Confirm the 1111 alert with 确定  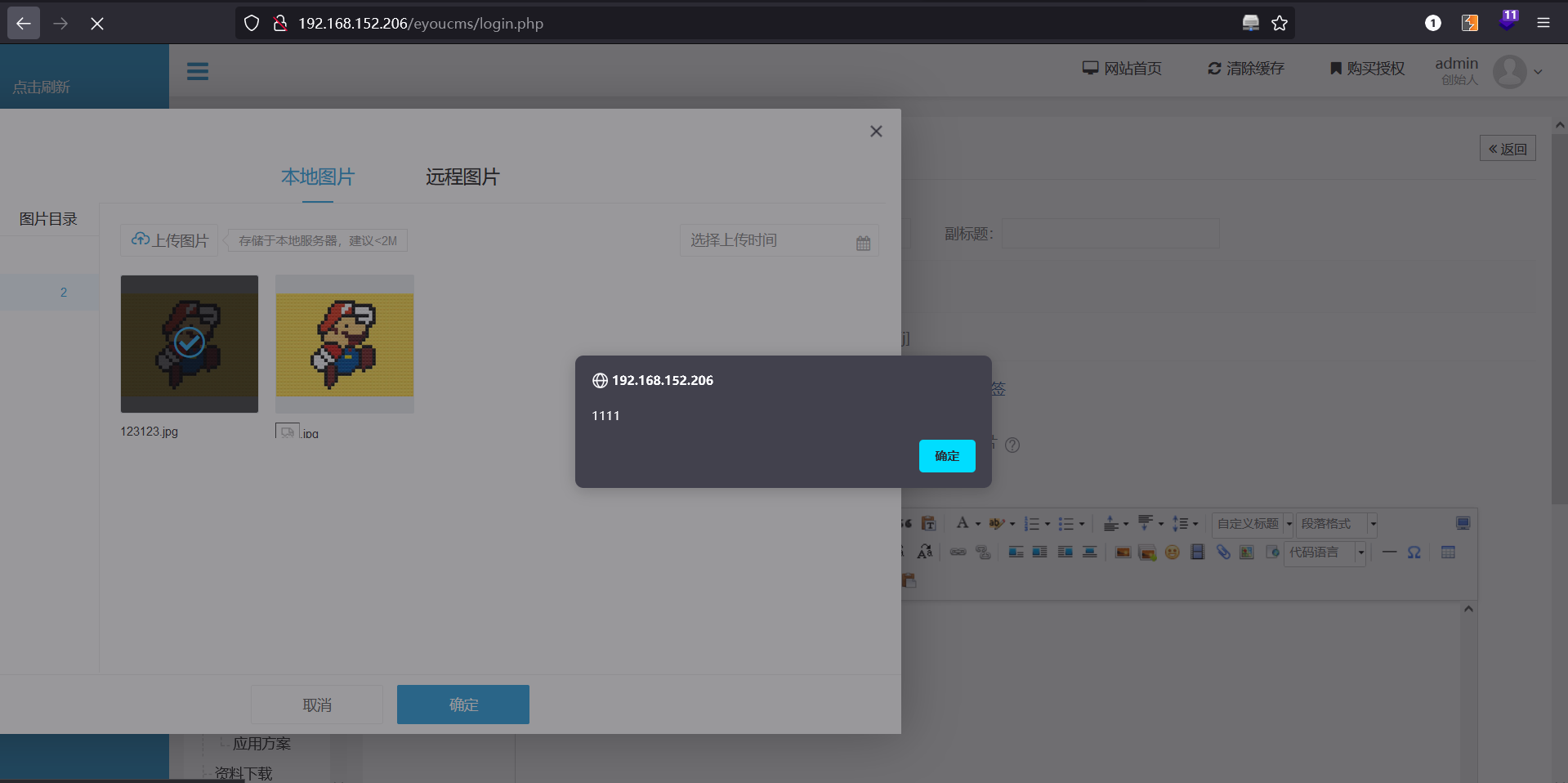click(947, 456)
